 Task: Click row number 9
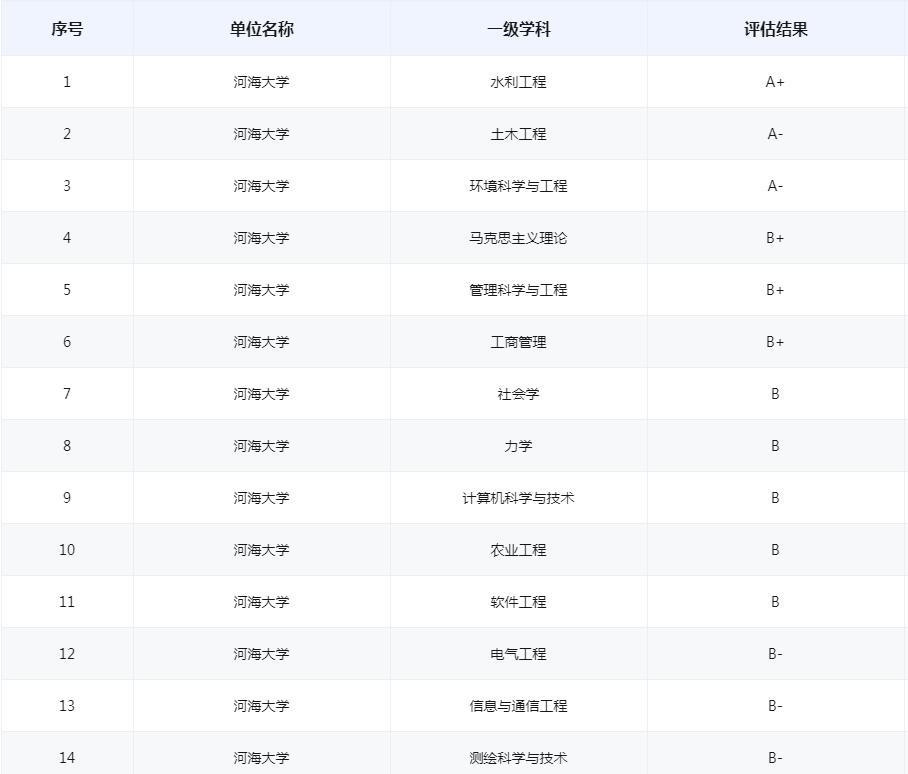[x=67, y=498]
